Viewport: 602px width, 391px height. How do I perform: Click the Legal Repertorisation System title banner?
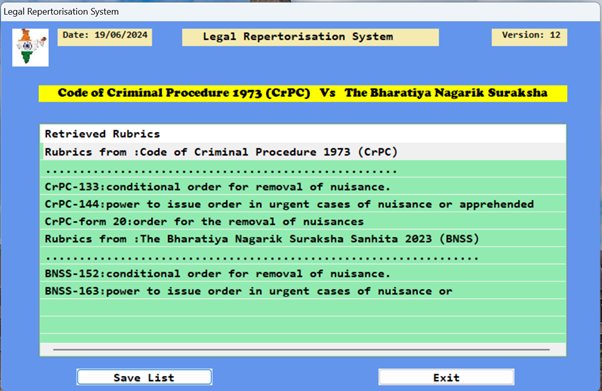pos(310,37)
